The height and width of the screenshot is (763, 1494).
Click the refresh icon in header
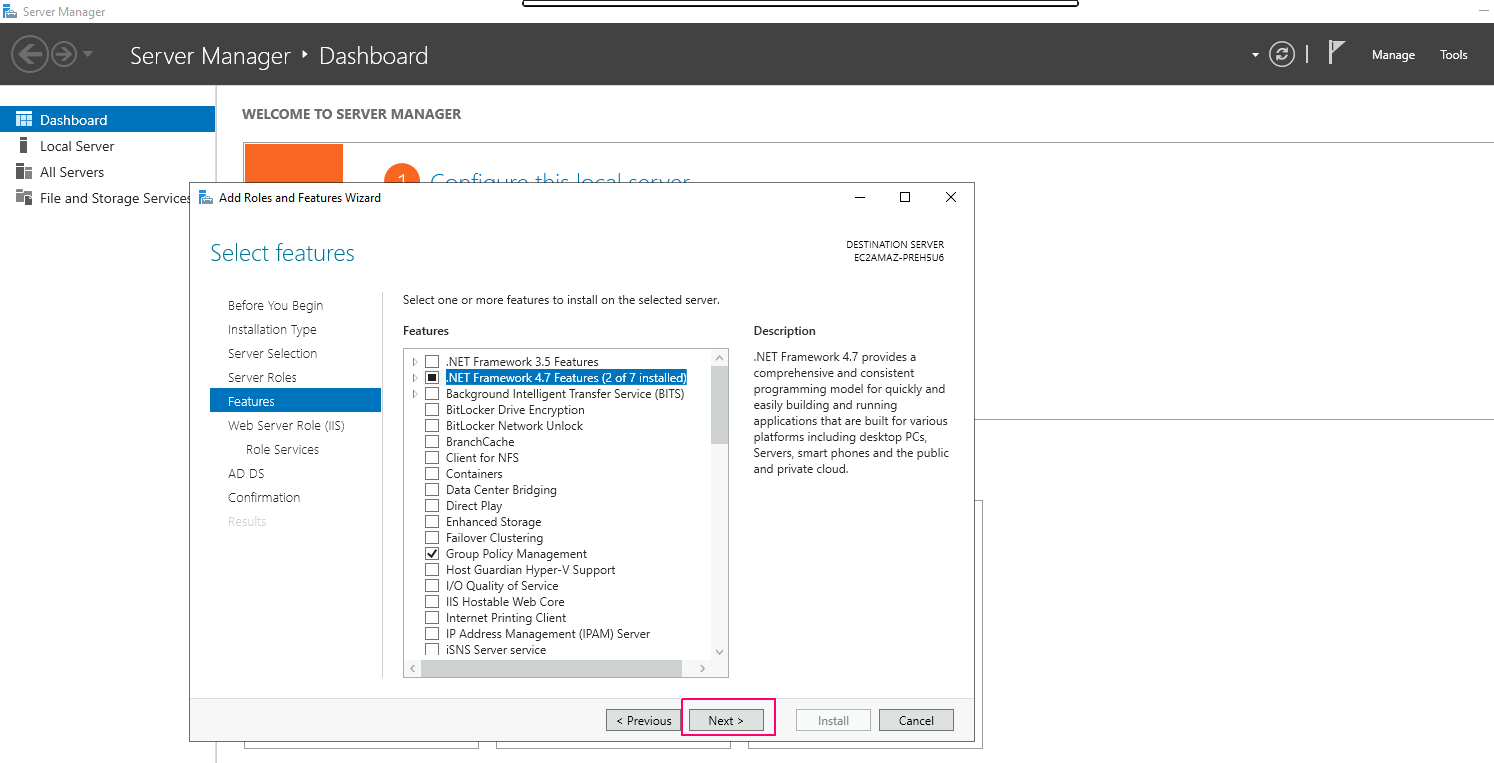(1282, 55)
